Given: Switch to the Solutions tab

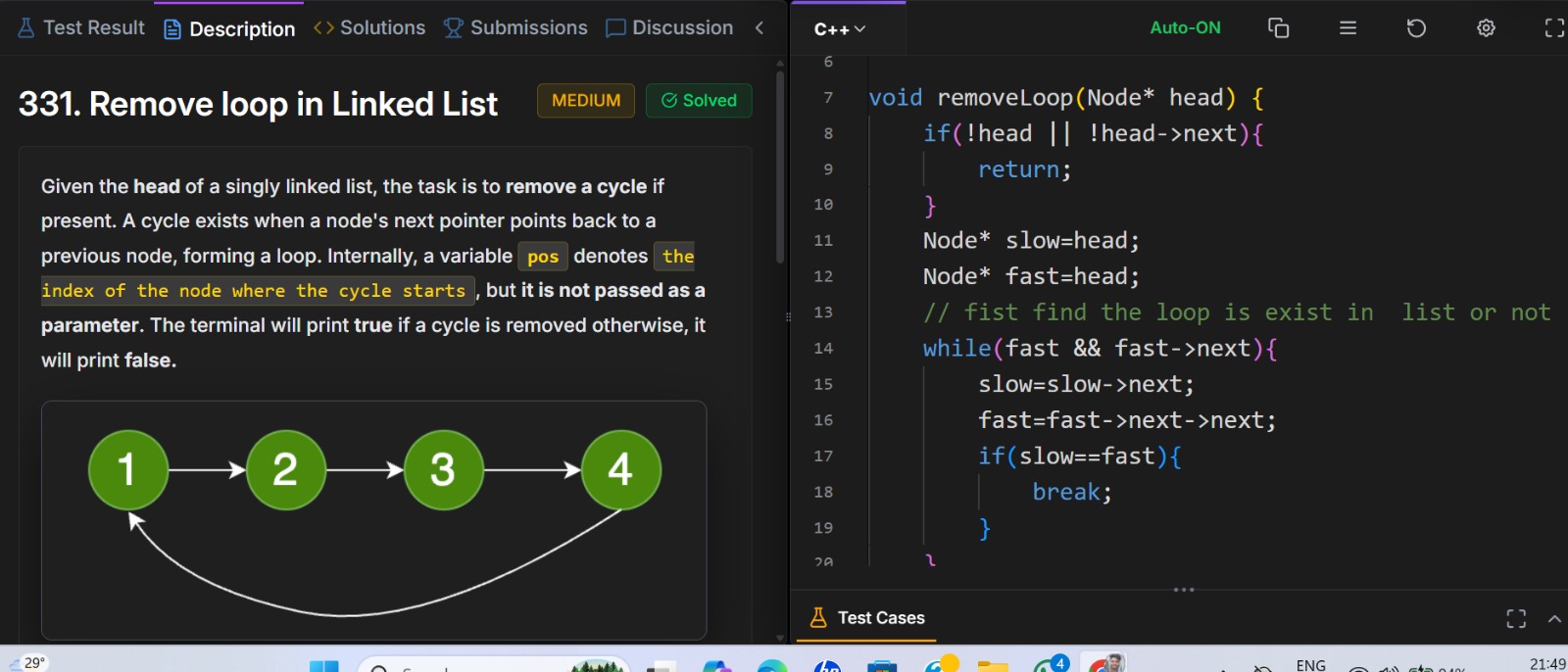Looking at the screenshot, I should coord(369,28).
